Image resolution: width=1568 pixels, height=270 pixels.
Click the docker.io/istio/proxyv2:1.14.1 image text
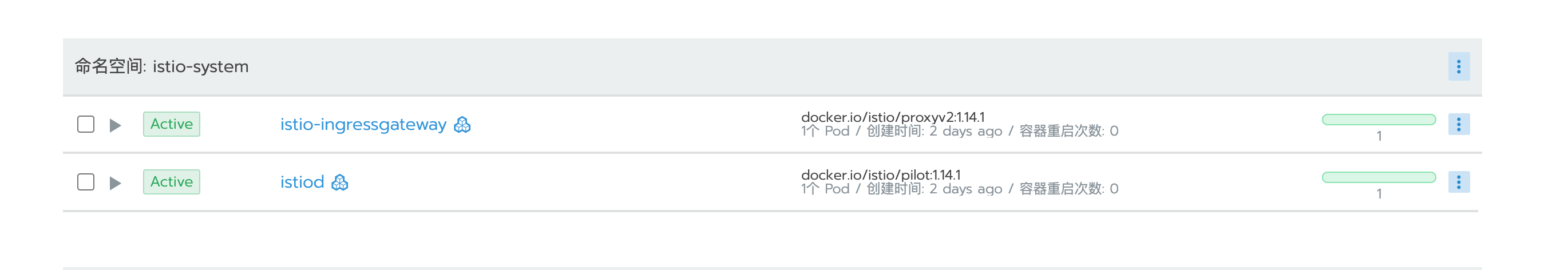(x=892, y=117)
